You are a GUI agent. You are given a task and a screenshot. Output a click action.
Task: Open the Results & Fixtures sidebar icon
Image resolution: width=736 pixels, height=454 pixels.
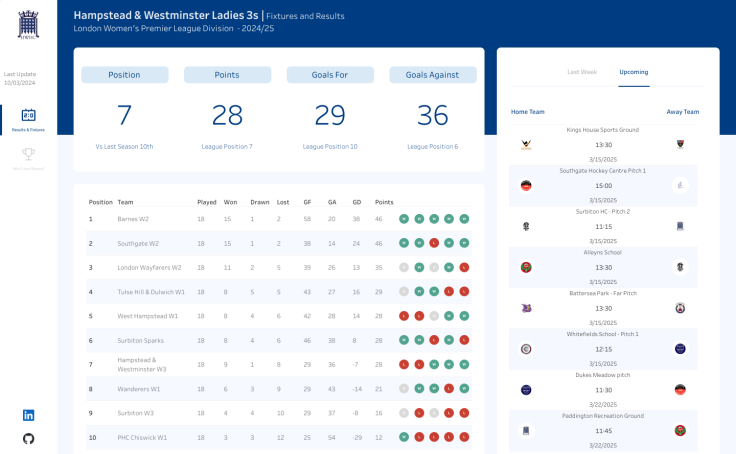point(28,116)
